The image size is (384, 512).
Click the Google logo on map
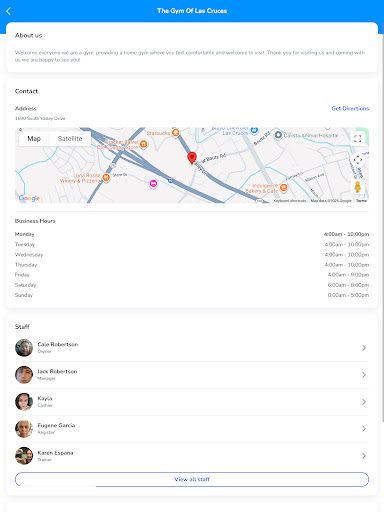tap(29, 198)
